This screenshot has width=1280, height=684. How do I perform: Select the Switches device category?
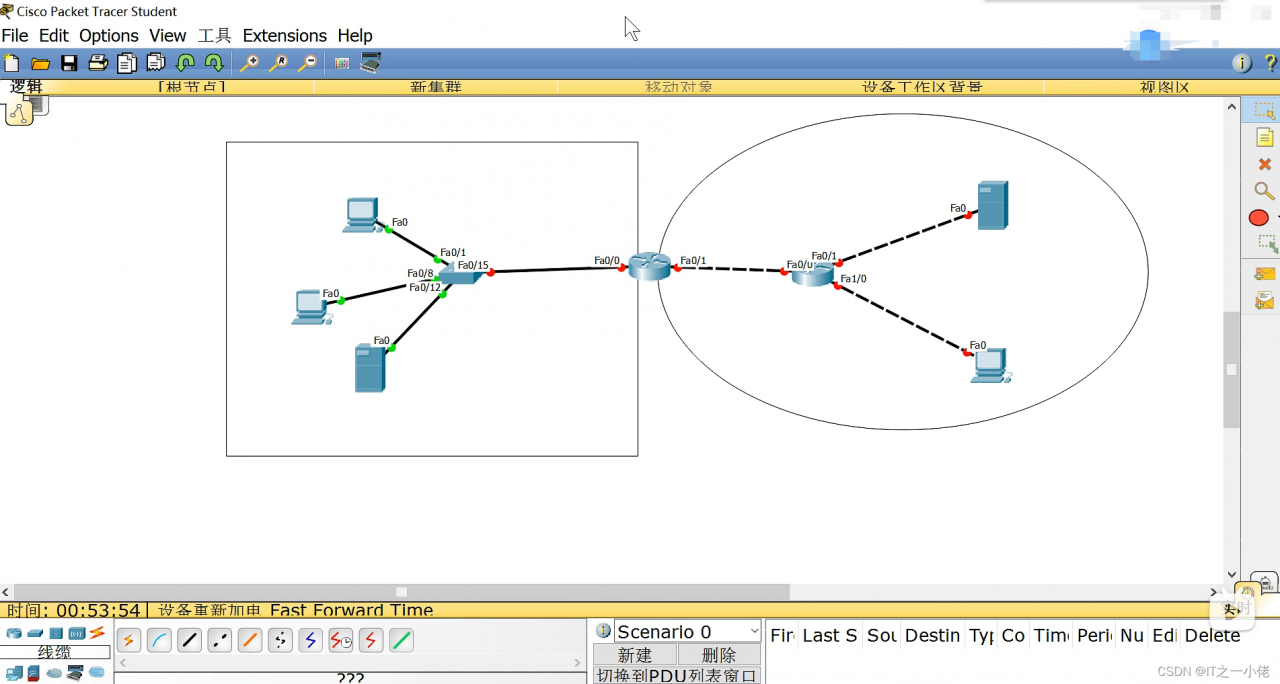click(35, 634)
